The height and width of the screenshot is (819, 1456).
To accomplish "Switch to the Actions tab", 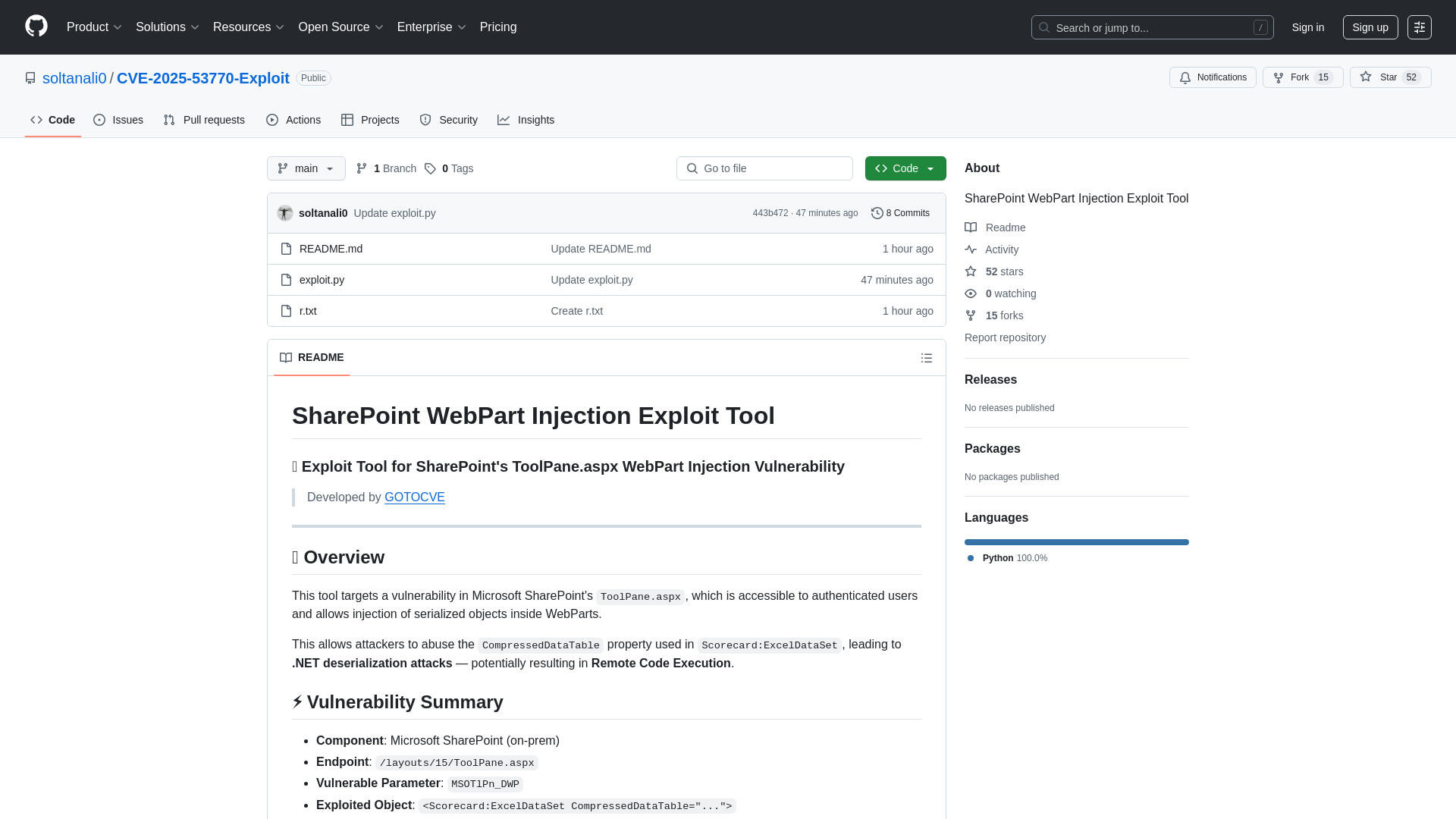I will [x=293, y=120].
